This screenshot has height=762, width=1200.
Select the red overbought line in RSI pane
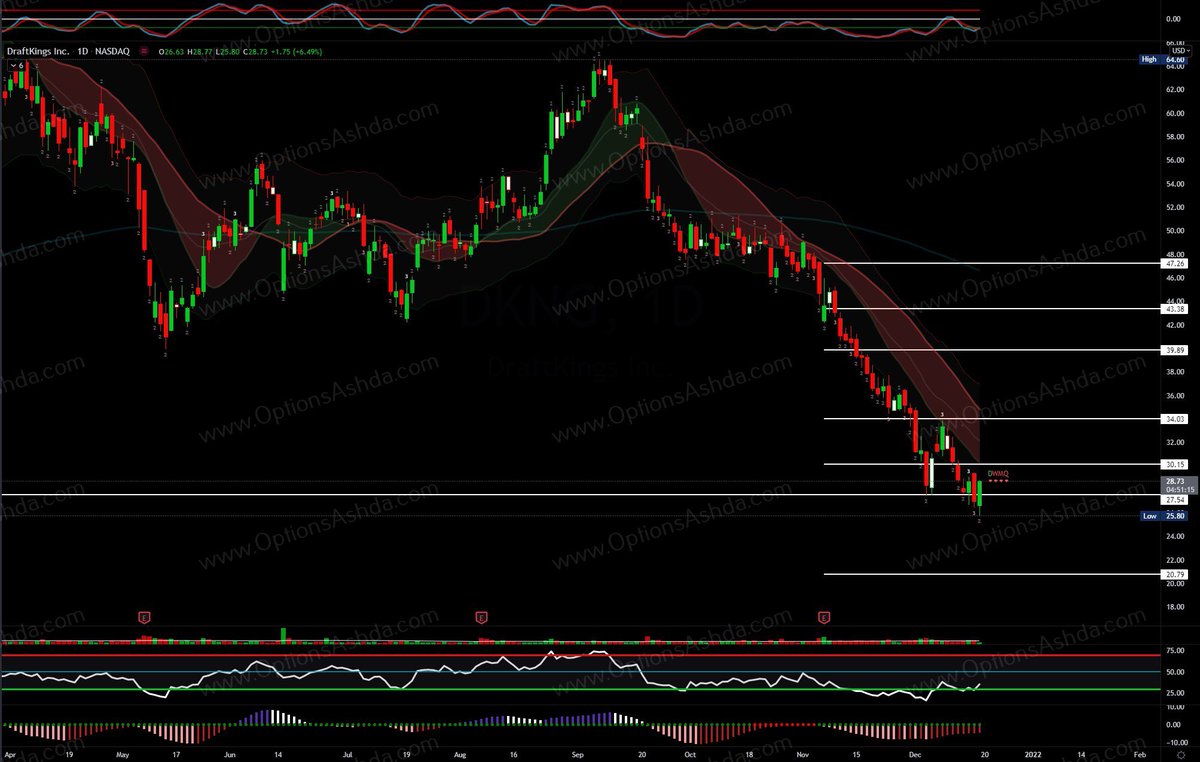click(580, 655)
